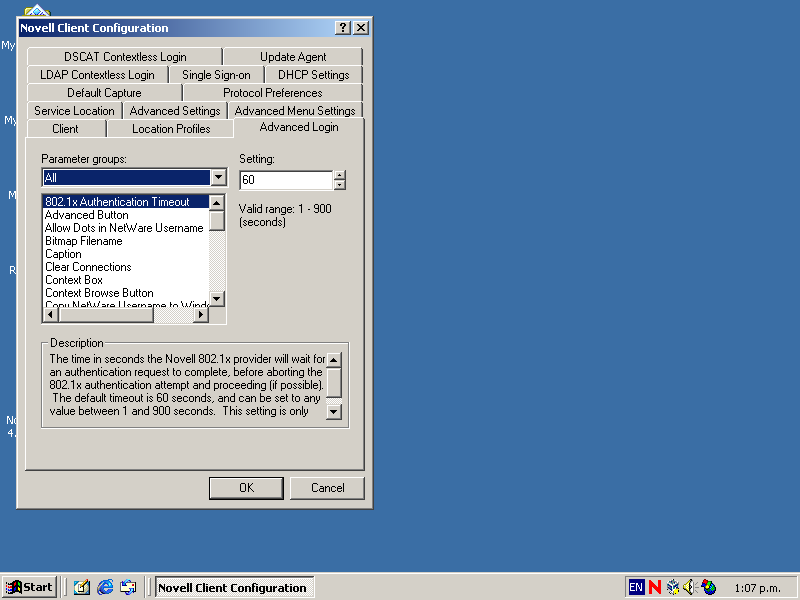The width and height of the screenshot is (800, 600).
Task: Expand the Parameter groups dropdown arrow
Action: (218, 177)
